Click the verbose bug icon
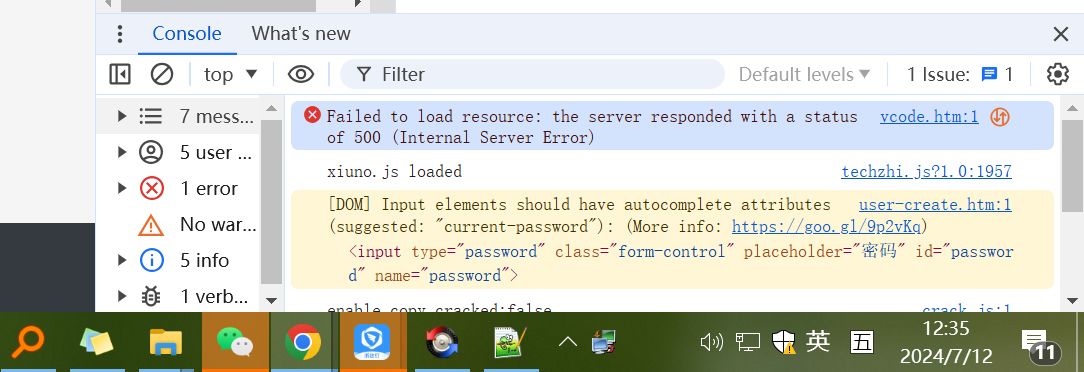The image size is (1084, 372). (151, 296)
